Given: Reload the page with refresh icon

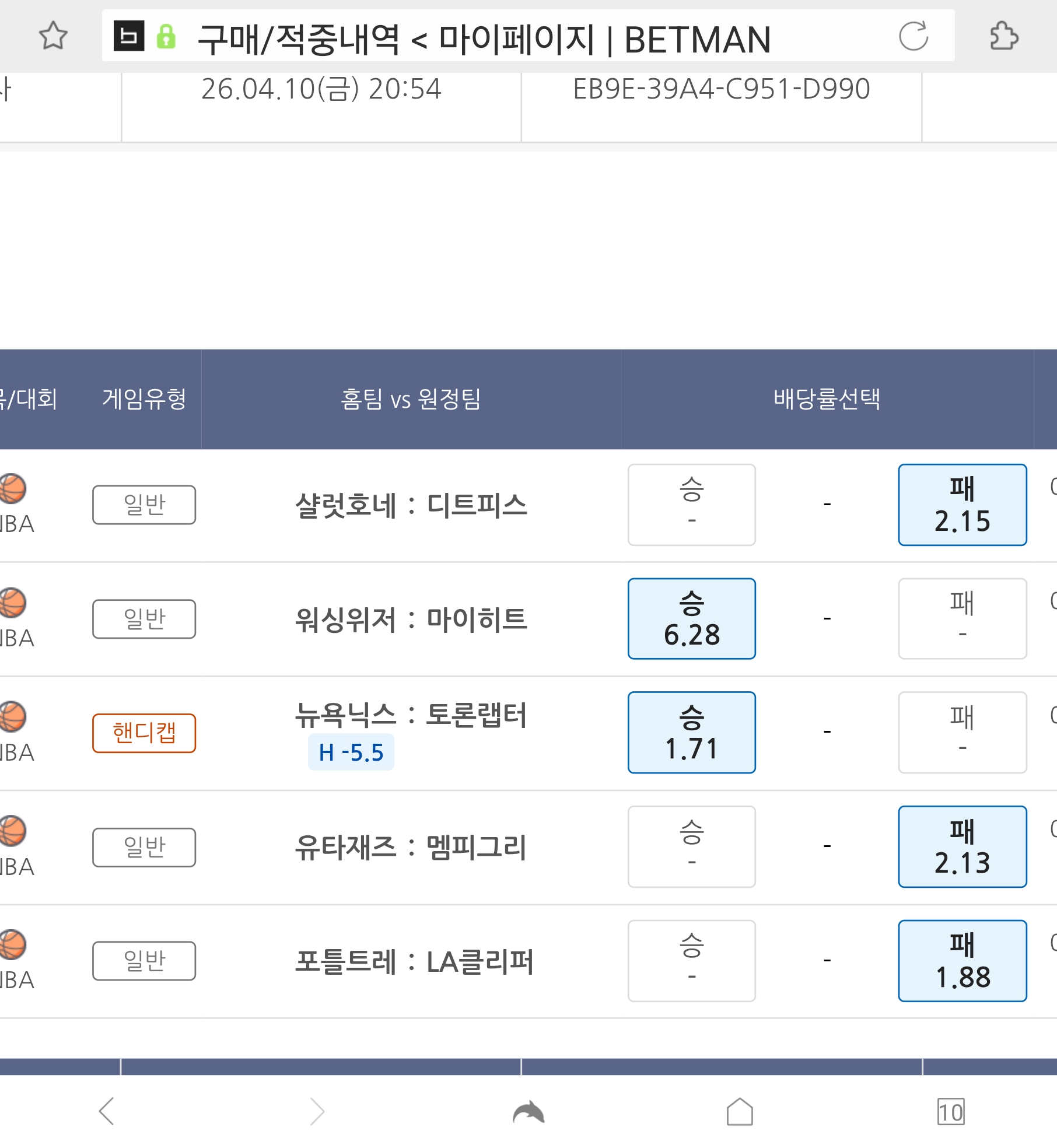Looking at the screenshot, I should click(914, 36).
